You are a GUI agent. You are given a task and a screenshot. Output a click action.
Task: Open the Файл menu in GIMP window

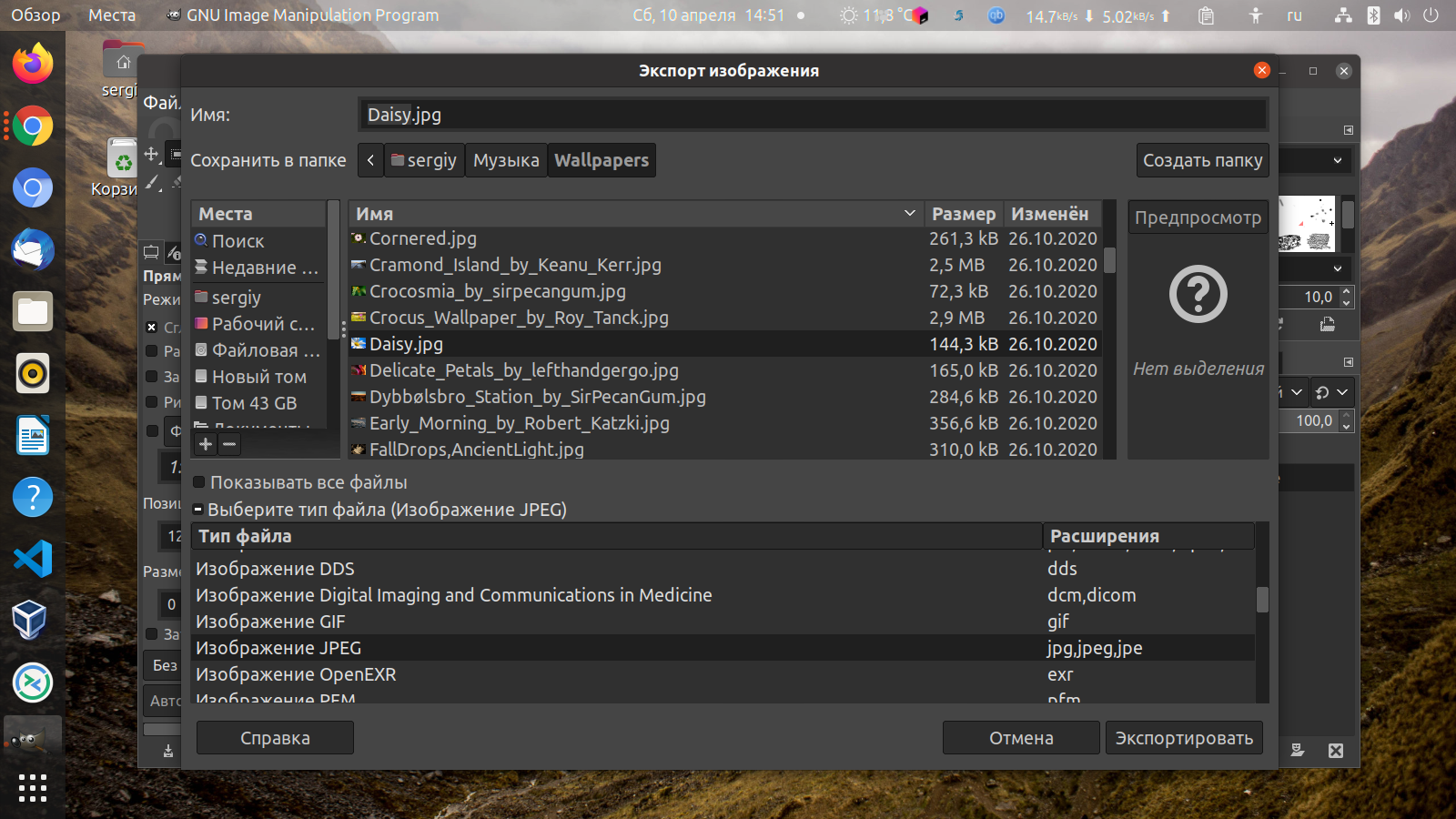pos(162,102)
